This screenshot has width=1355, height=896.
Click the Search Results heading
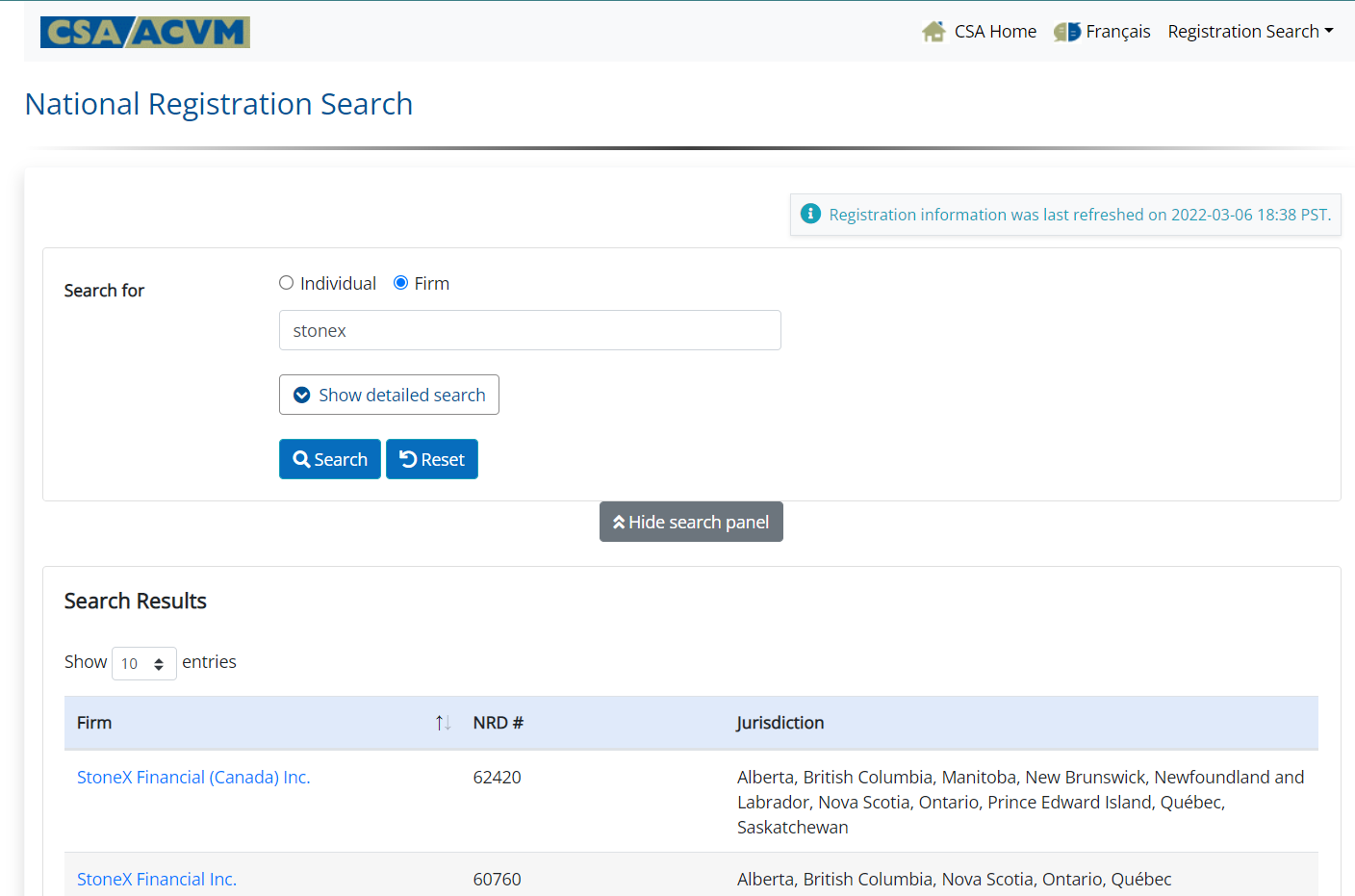(136, 602)
